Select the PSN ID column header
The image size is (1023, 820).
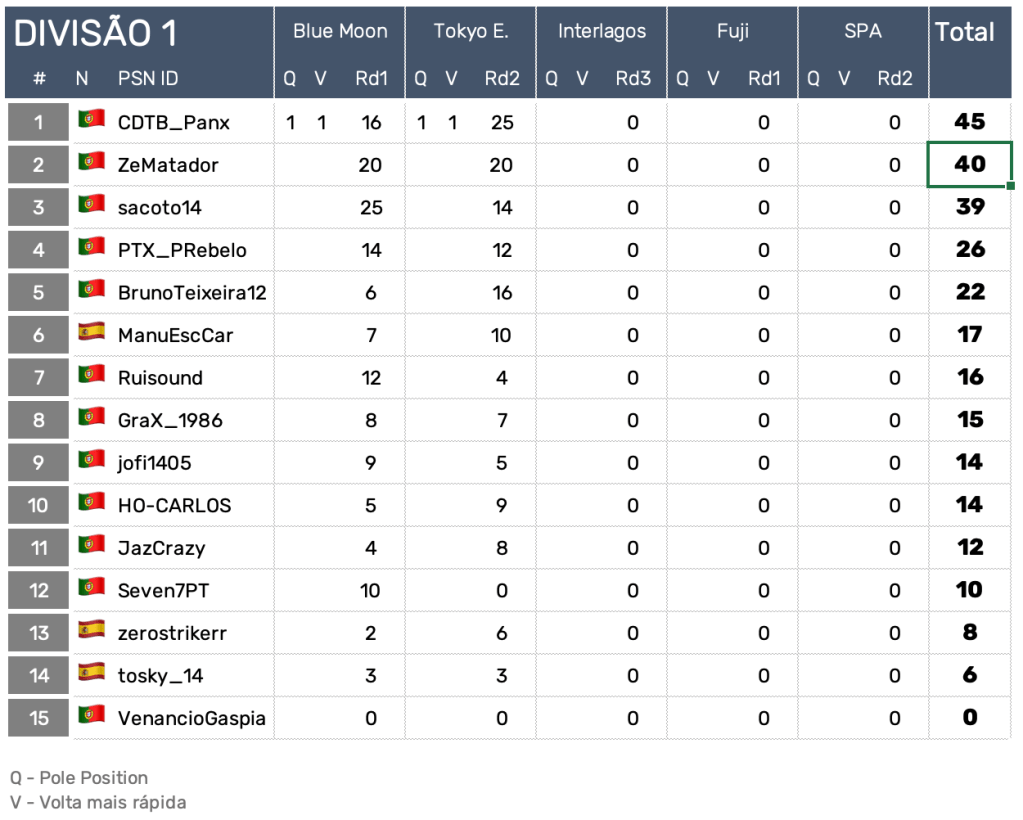point(148,78)
